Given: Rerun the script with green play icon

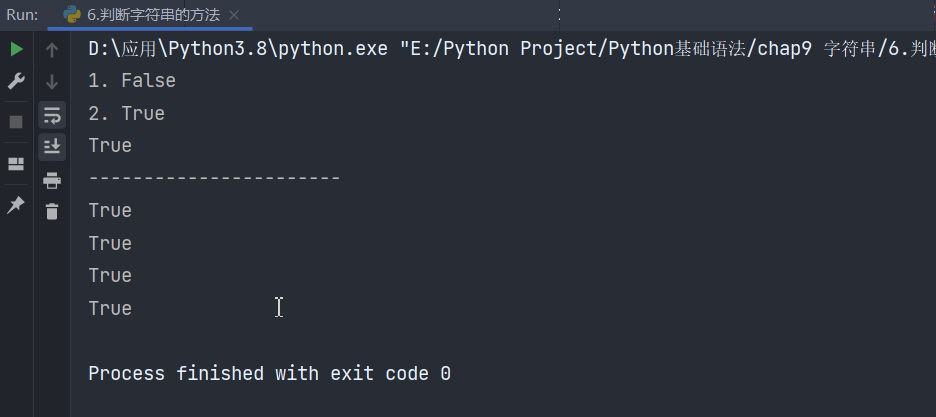Looking at the screenshot, I should [x=16, y=50].
